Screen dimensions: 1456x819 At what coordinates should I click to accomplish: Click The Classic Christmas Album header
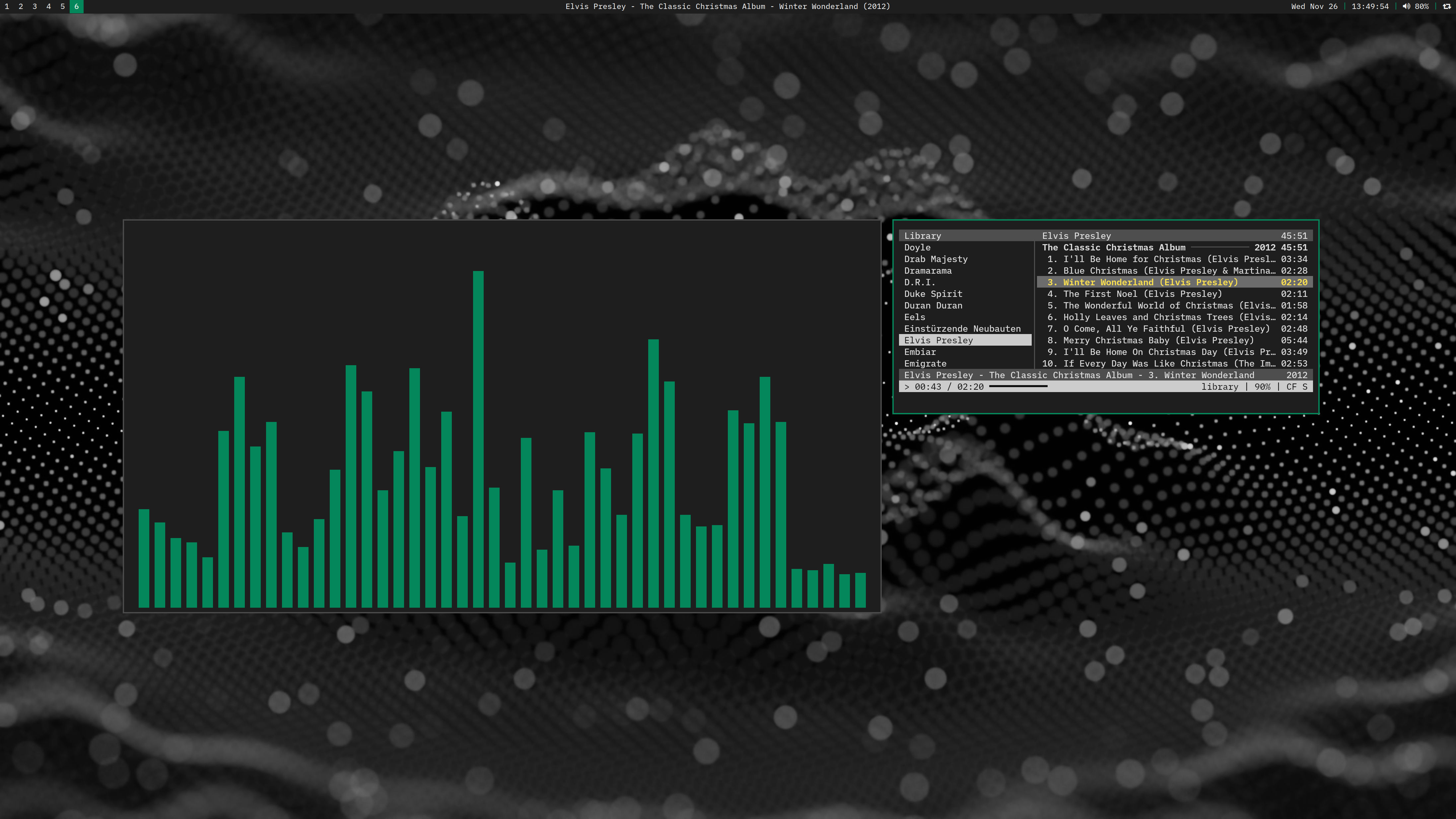click(x=1113, y=247)
